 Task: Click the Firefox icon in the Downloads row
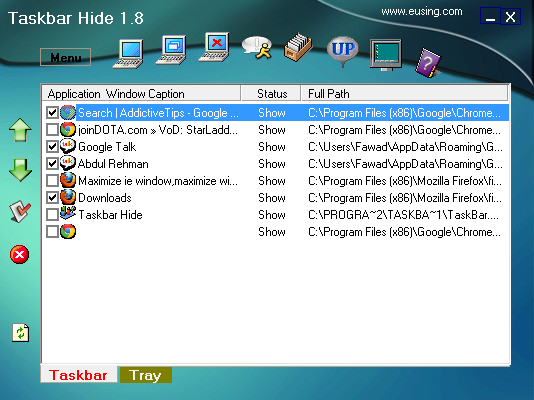coord(68,197)
